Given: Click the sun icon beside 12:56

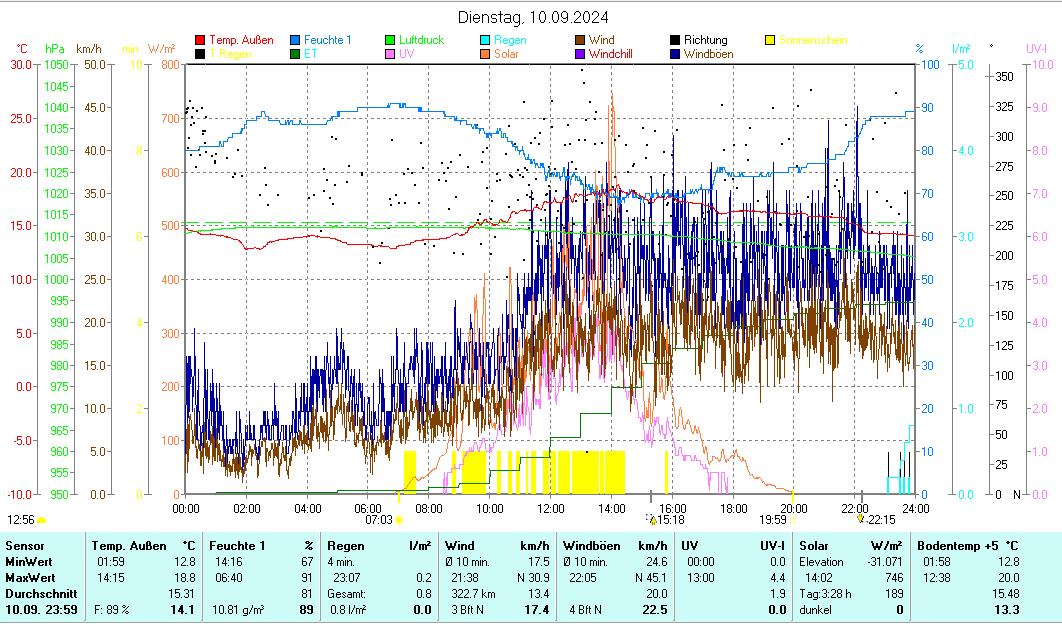Looking at the screenshot, I should click(42, 520).
